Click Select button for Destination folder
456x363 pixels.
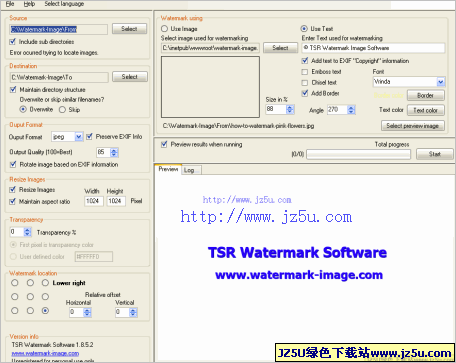coord(130,77)
